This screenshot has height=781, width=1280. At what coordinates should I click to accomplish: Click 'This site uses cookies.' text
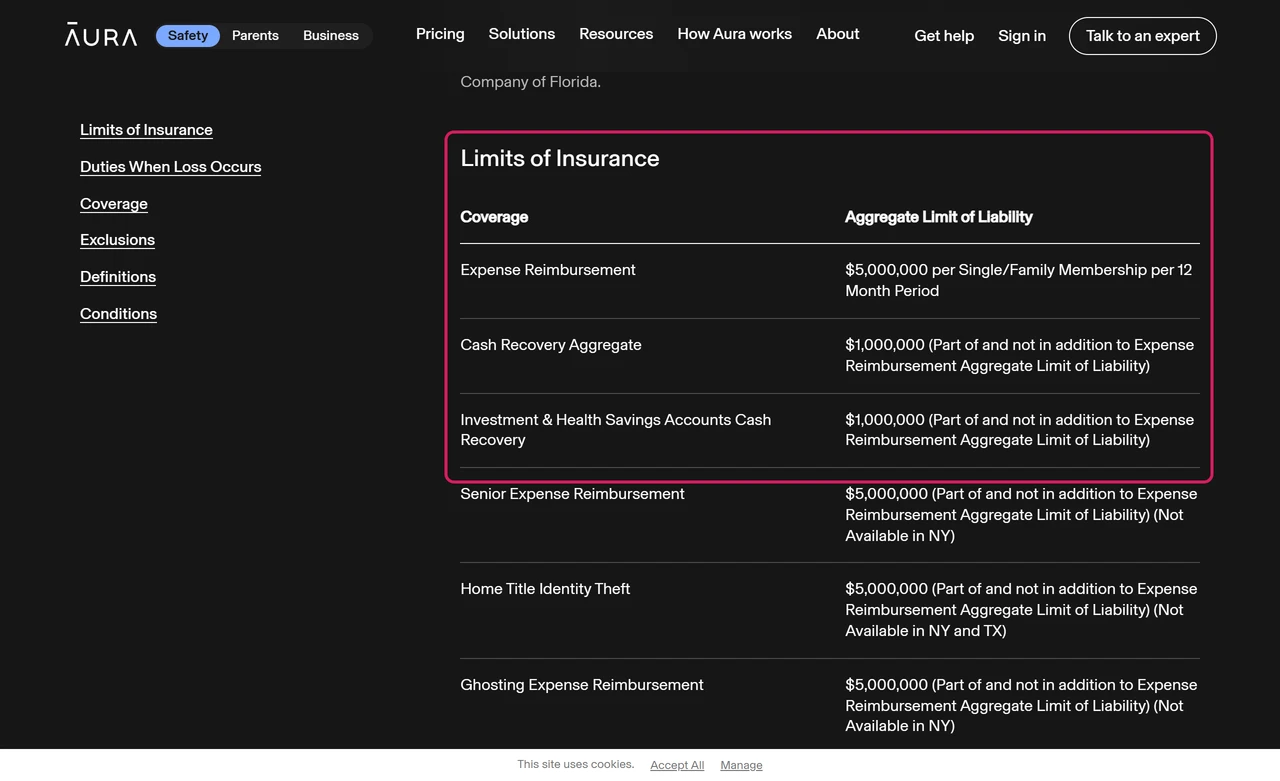(576, 764)
